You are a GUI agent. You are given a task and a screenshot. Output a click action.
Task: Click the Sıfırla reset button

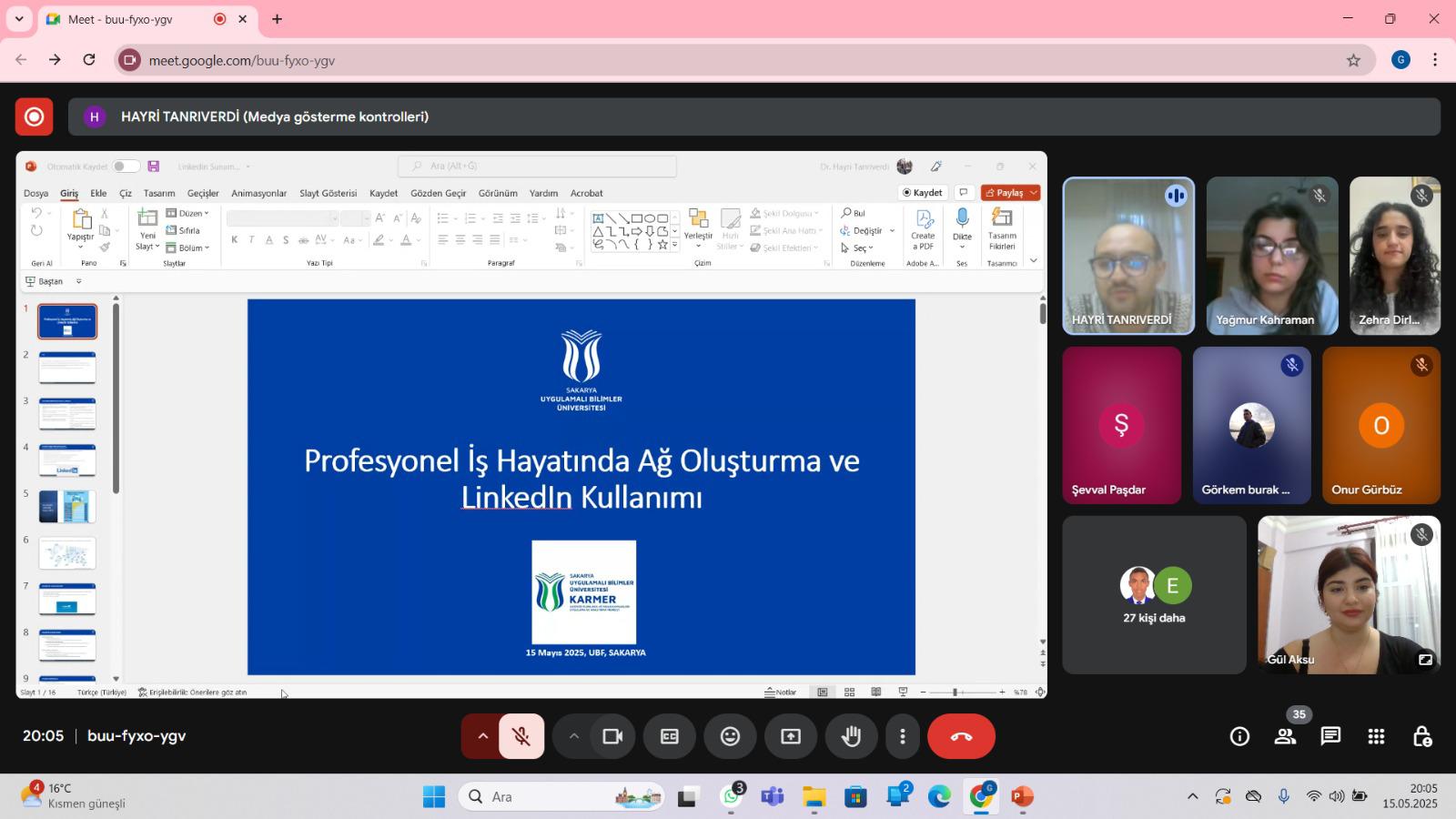point(183,230)
